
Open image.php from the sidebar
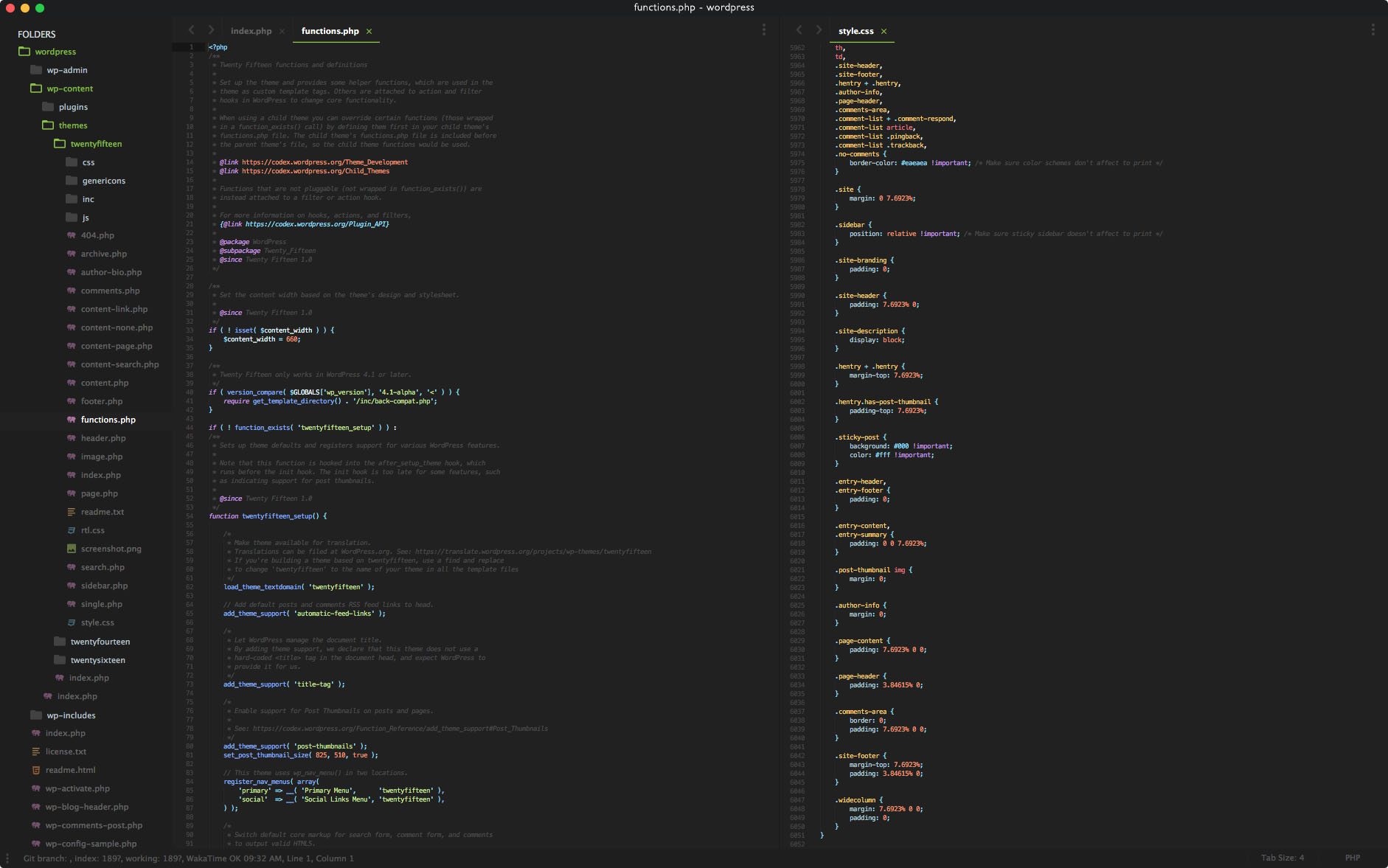point(102,456)
